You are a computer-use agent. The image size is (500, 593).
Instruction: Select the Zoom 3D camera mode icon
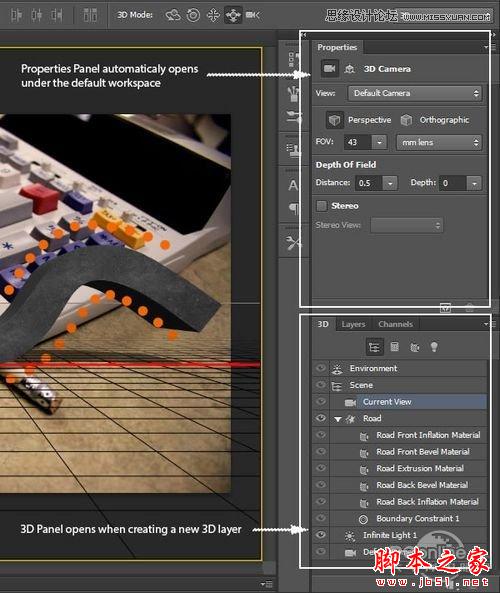click(253, 15)
